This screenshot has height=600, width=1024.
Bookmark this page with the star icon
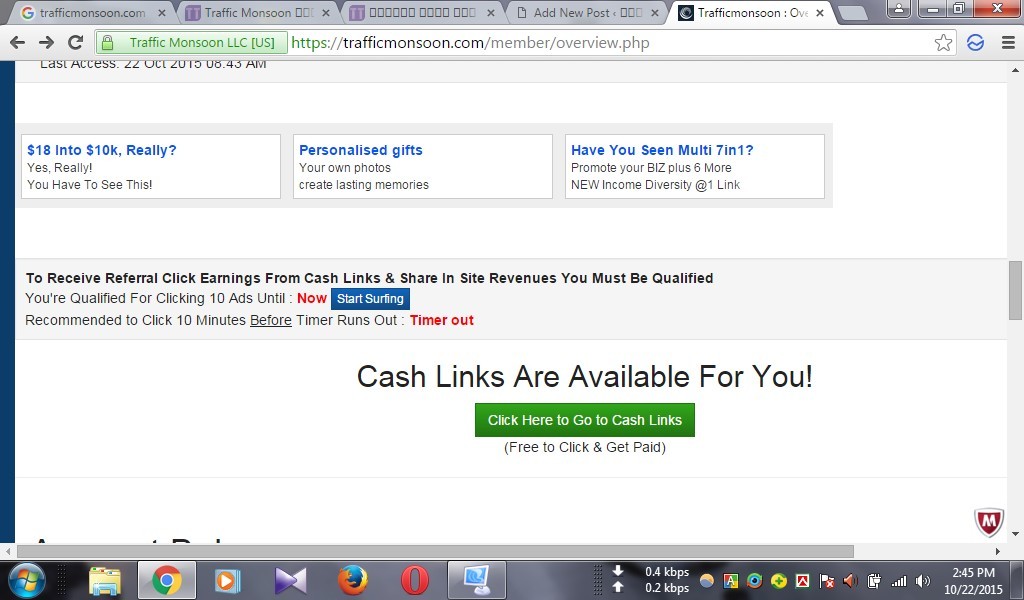pos(943,43)
